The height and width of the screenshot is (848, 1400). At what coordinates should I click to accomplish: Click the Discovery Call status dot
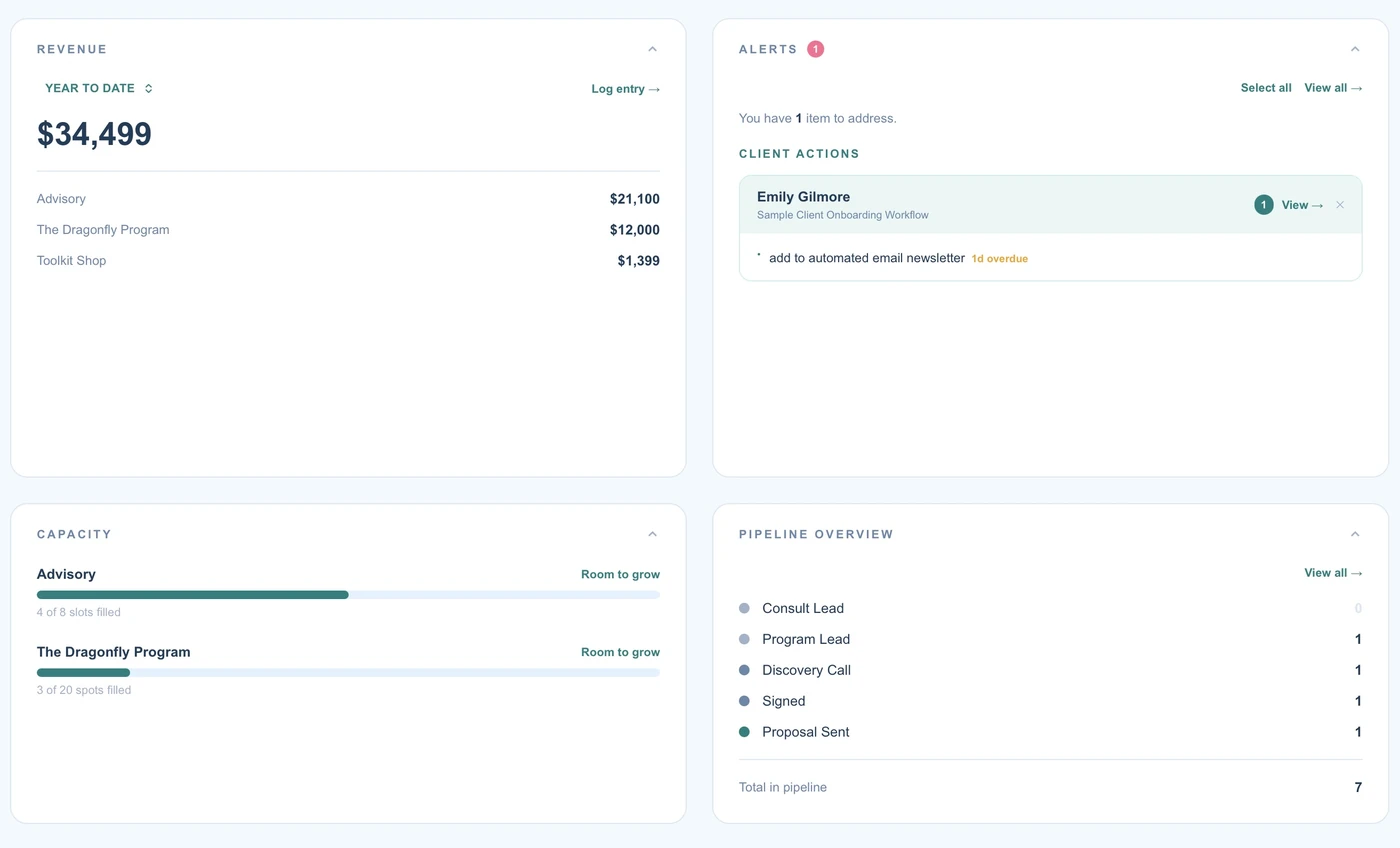(x=744, y=670)
